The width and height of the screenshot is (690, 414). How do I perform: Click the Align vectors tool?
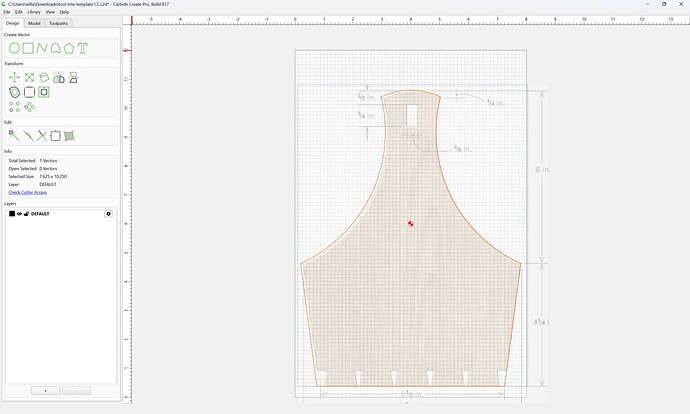[73, 77]
